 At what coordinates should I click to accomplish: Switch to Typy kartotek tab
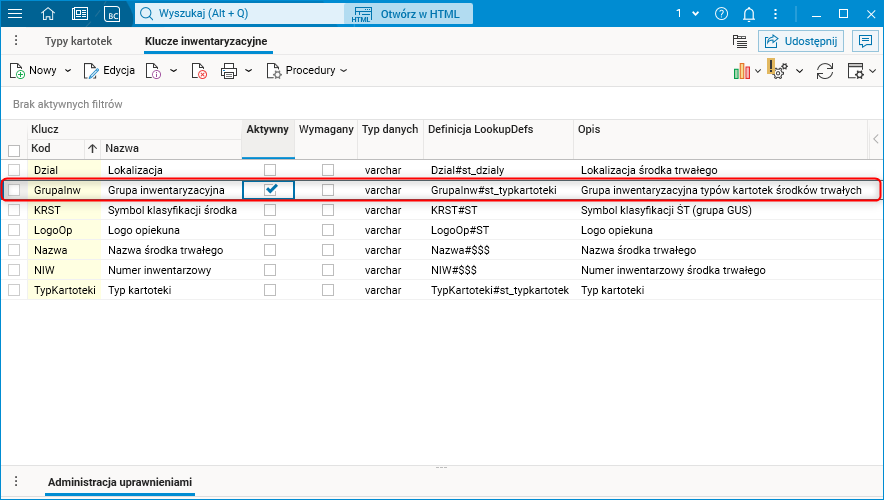(x=78, y=41)
